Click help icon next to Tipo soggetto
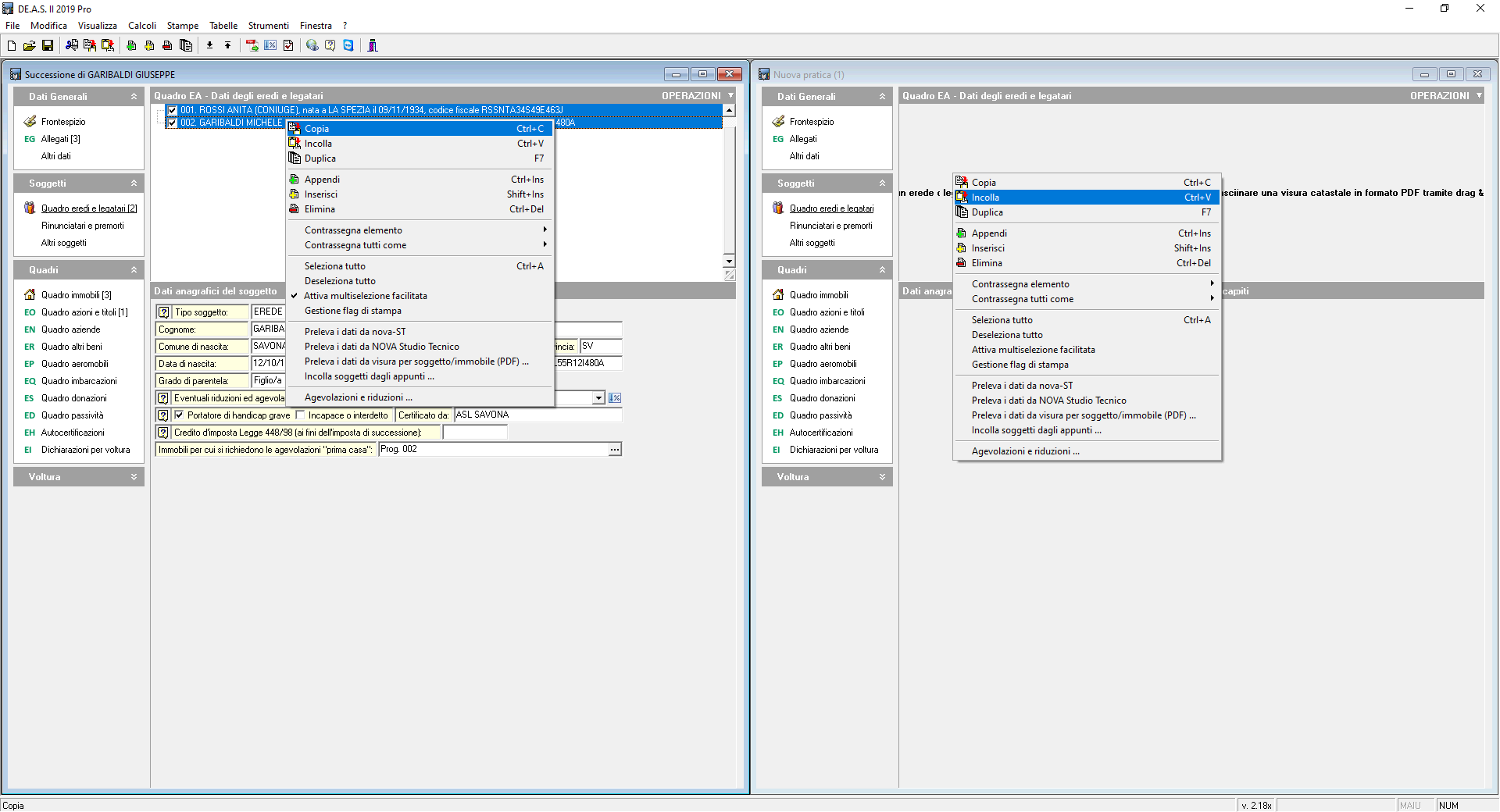This screenshot has width=1500, height=812. pos(163,312)
